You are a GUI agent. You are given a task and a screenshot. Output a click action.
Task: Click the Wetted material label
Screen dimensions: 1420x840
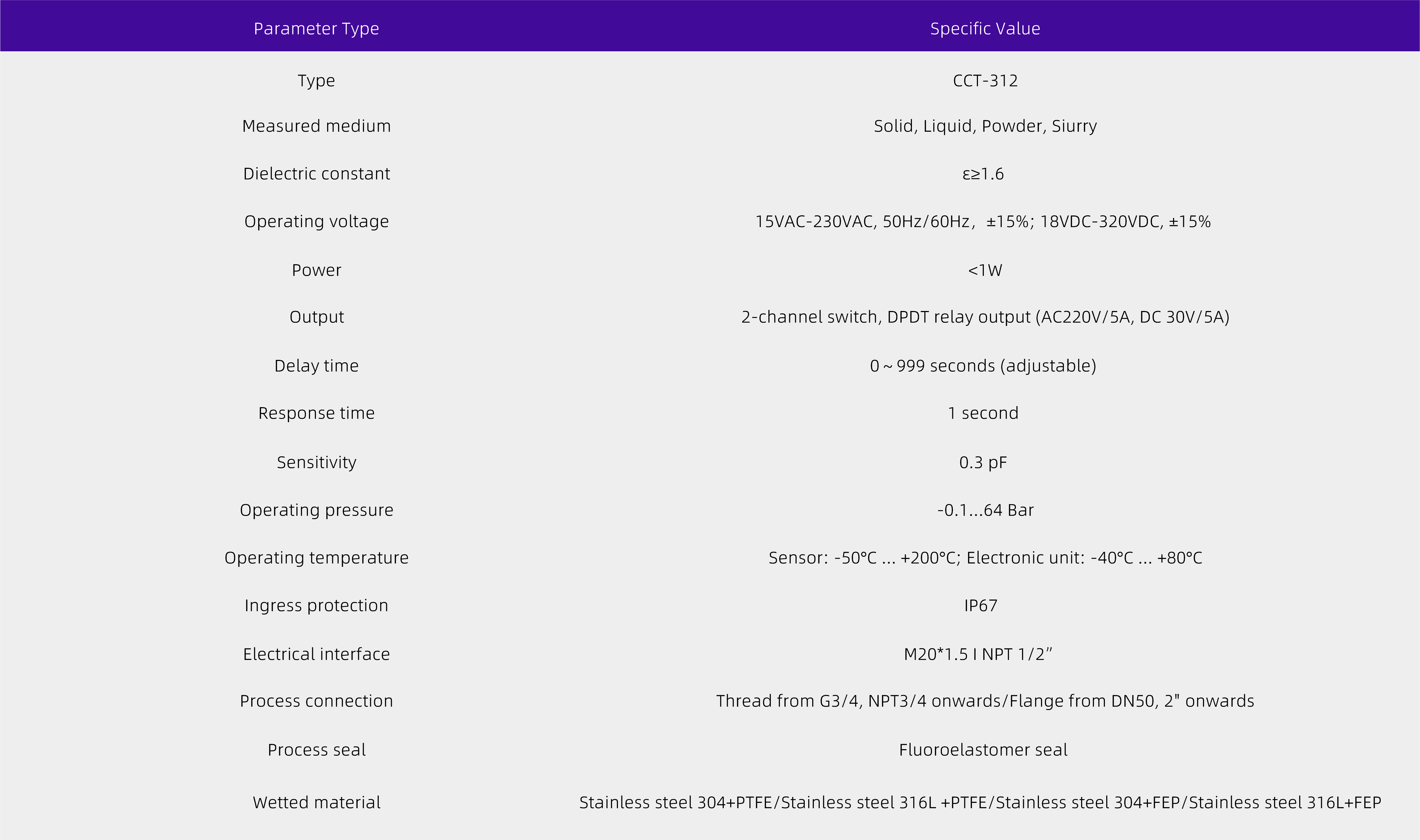pyautogui.click(x=316, y=803)
